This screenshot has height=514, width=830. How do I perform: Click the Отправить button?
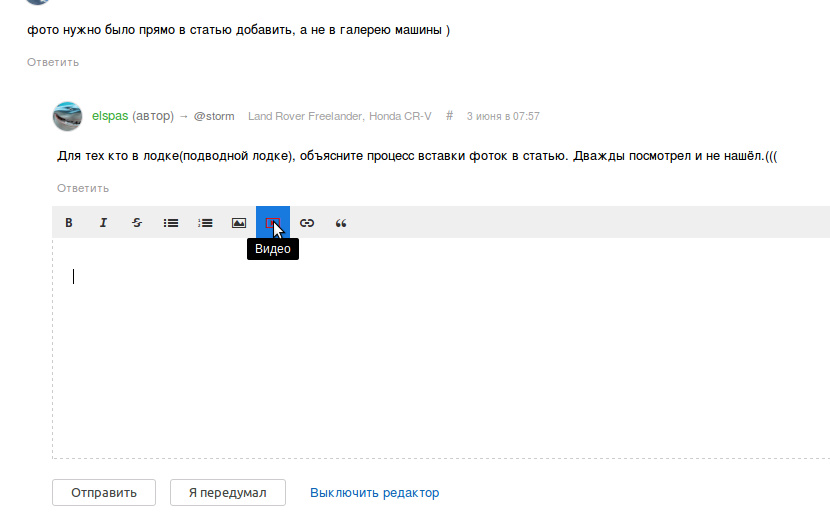[x=104, y=493]
